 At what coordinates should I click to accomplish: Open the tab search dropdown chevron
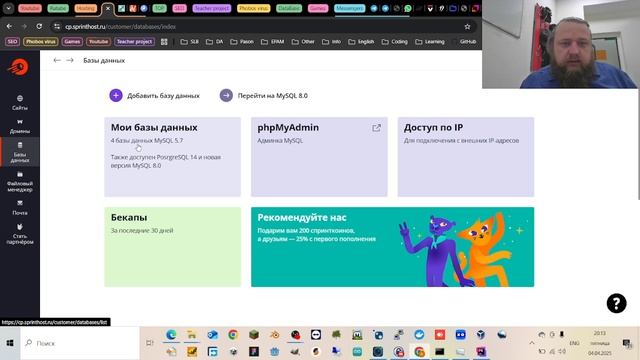[x=8, y=8]
